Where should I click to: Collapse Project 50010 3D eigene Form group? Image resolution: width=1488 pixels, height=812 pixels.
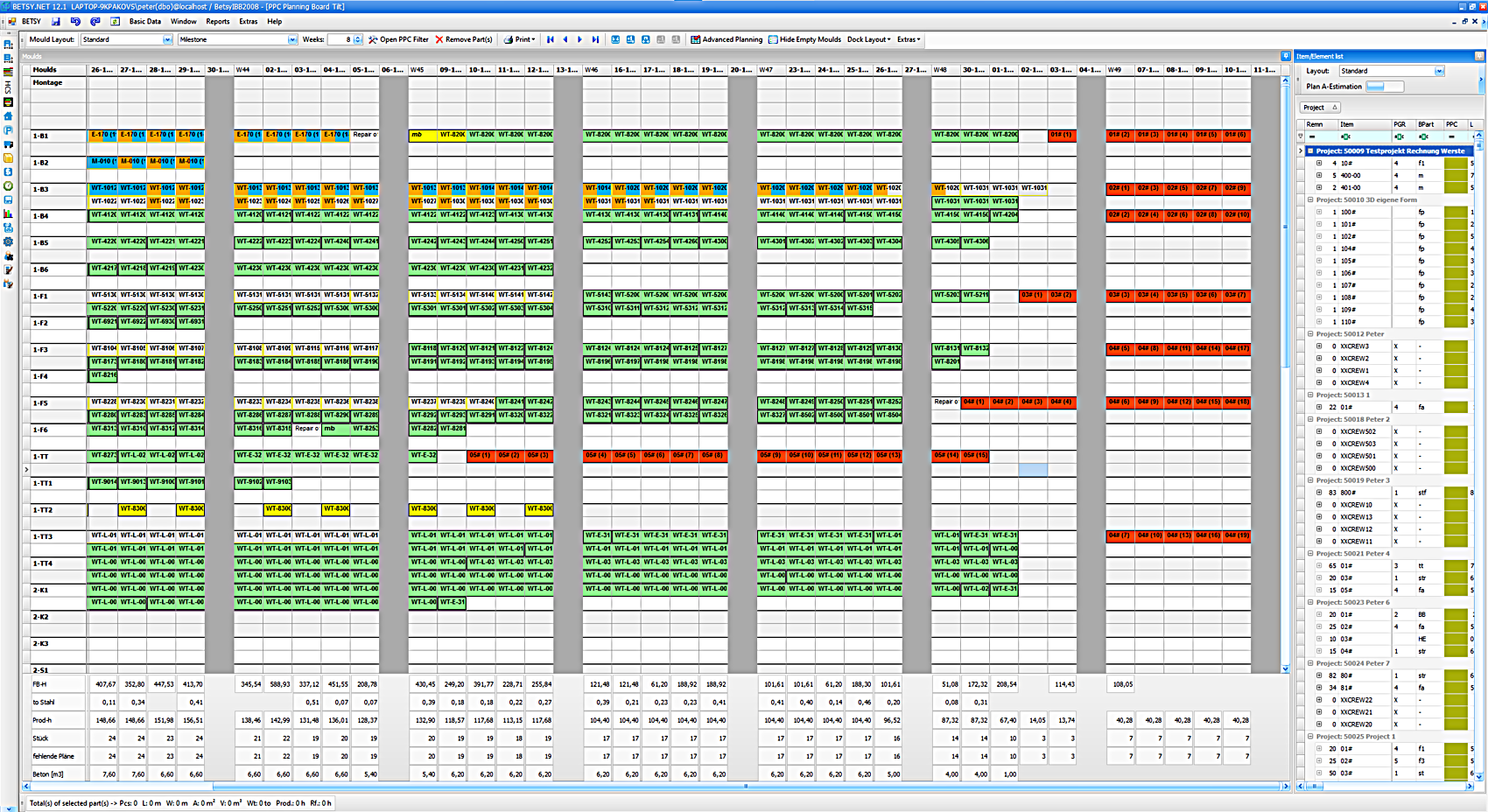click(x=1310, y=199)
